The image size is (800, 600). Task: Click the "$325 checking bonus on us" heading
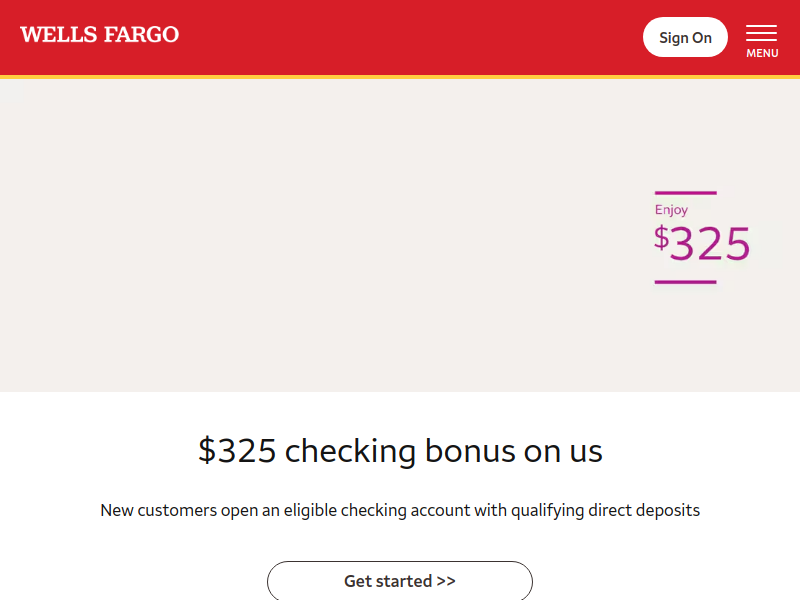(x=400, y=451)
